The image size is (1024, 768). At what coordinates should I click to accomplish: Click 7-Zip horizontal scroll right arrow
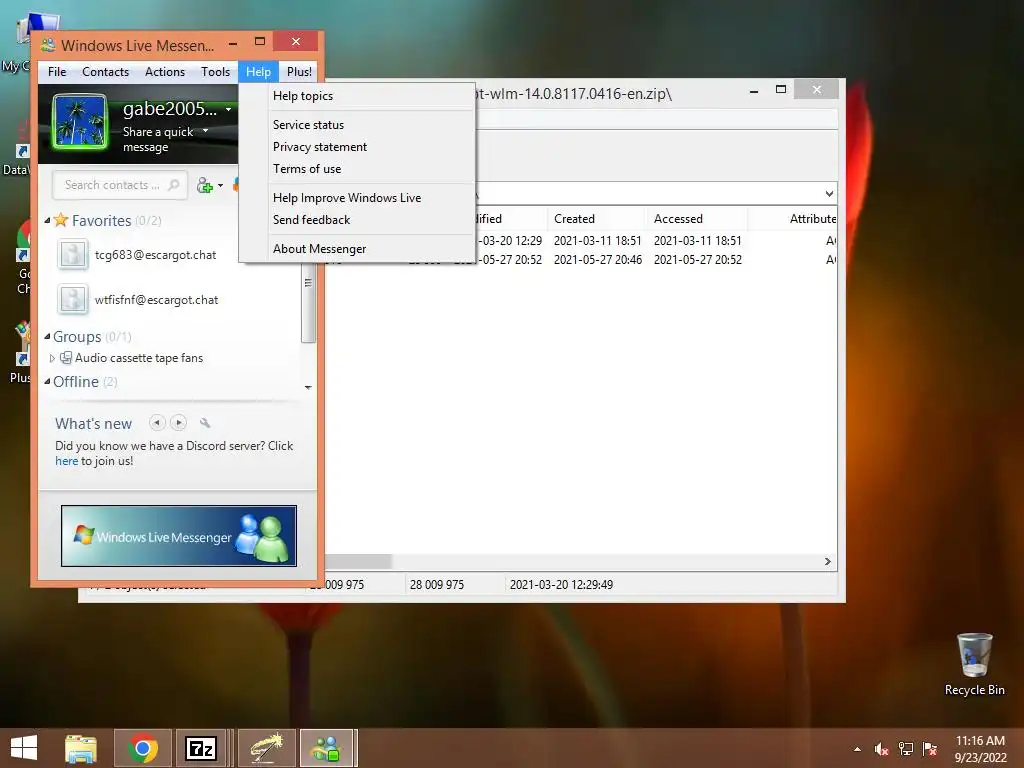(x=827, y=562)
